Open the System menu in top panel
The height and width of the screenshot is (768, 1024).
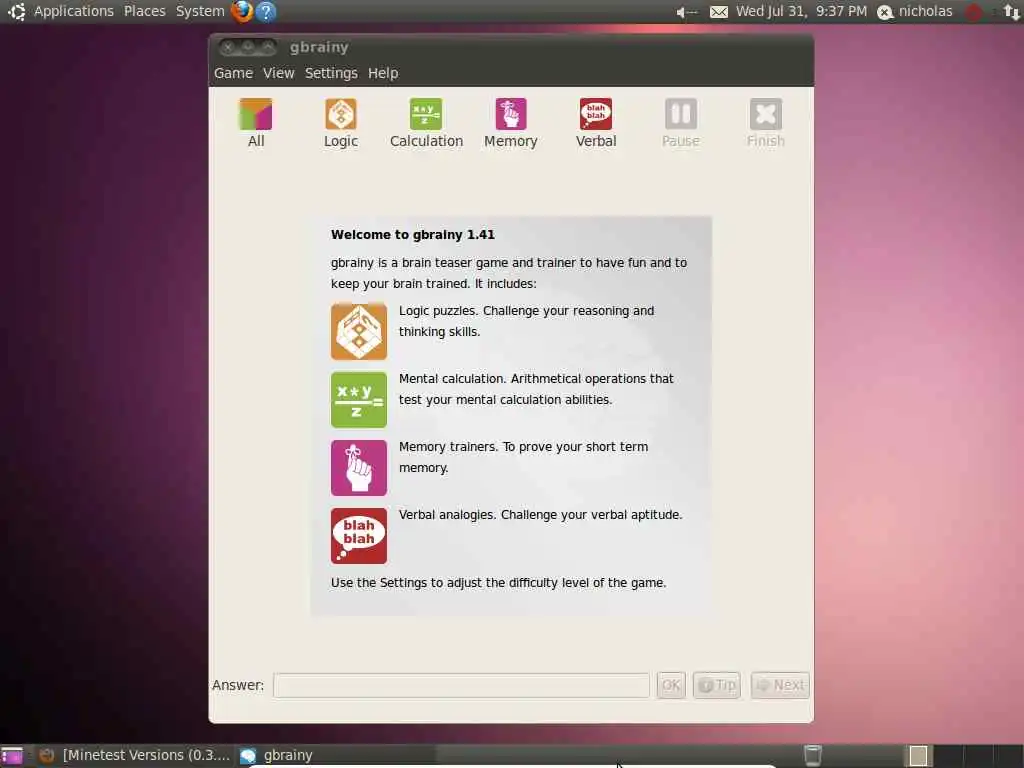[200, 11]
